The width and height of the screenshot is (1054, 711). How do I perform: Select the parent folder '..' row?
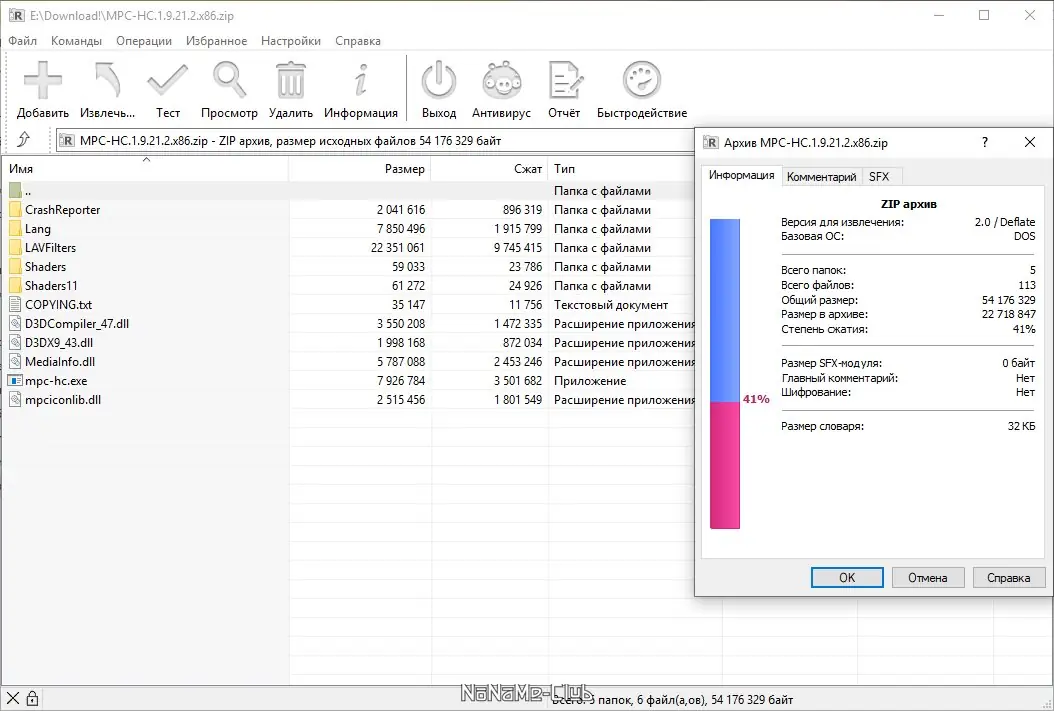pyautogui.click(x=348, y=191)
